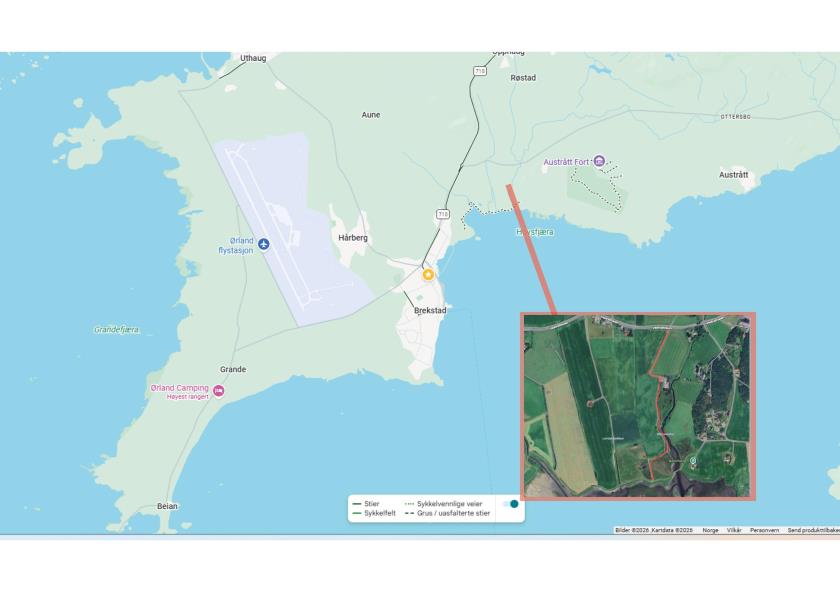Screen dimensions: 840x592
Task: Click the 710 road shield near Røstad
Action: tap(479, 71)
